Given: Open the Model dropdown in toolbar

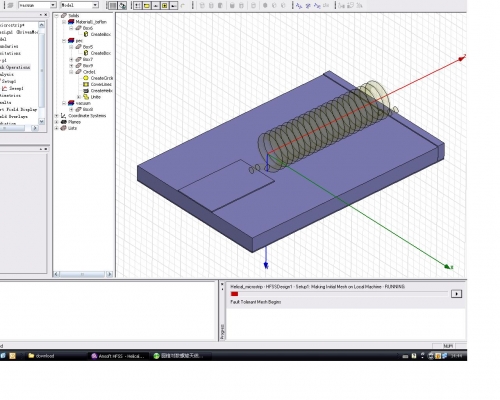Looking at the screenshot, I should 95,5.
